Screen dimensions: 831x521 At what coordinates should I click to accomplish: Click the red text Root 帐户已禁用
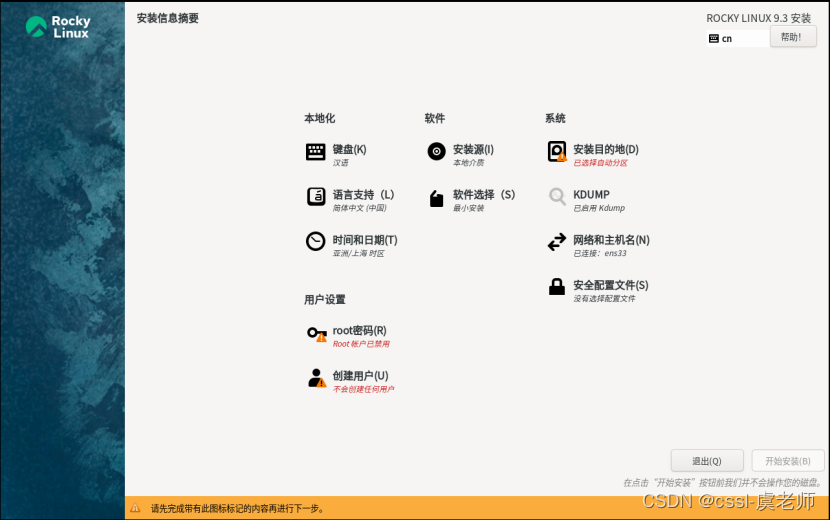coord(361,344)
